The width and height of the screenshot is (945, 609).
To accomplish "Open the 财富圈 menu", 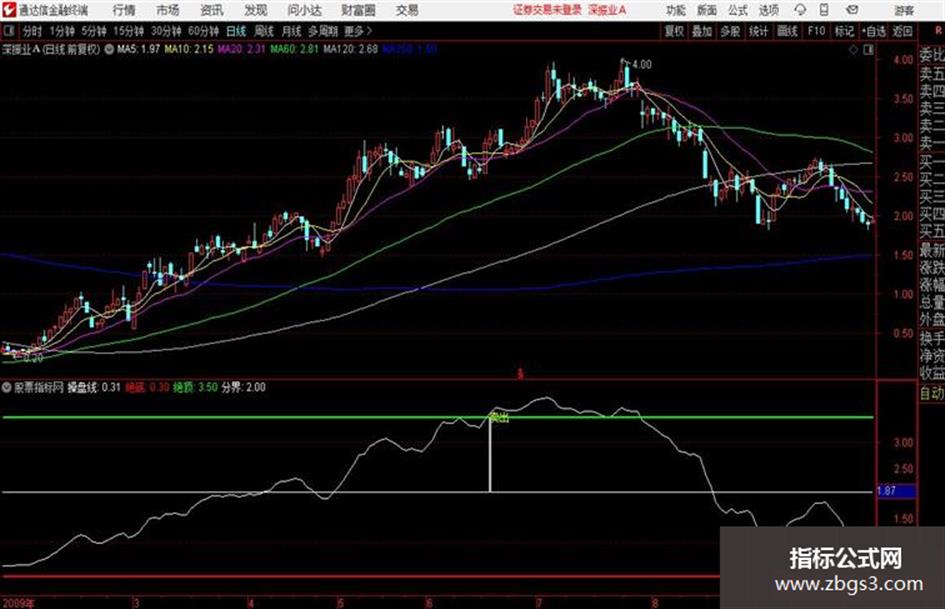I will tap(358, 10).
